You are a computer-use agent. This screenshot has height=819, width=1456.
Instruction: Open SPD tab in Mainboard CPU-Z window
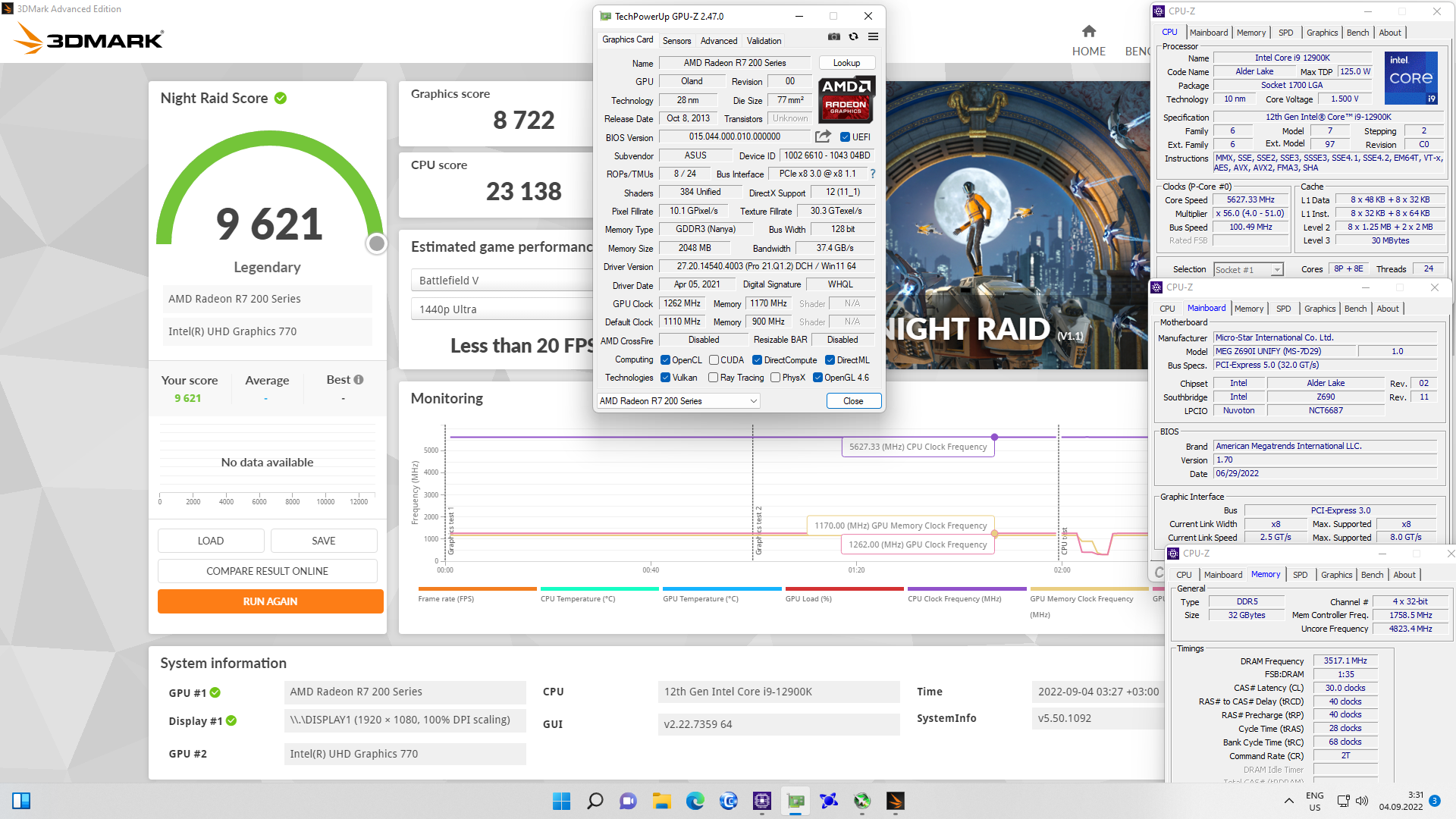point(1283,309)
